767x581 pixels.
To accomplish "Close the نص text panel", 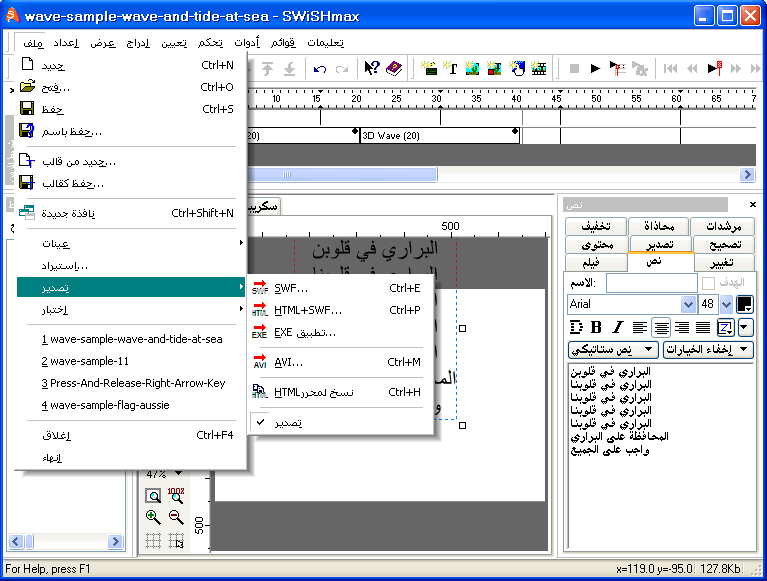I will click(x=753, y=204).
